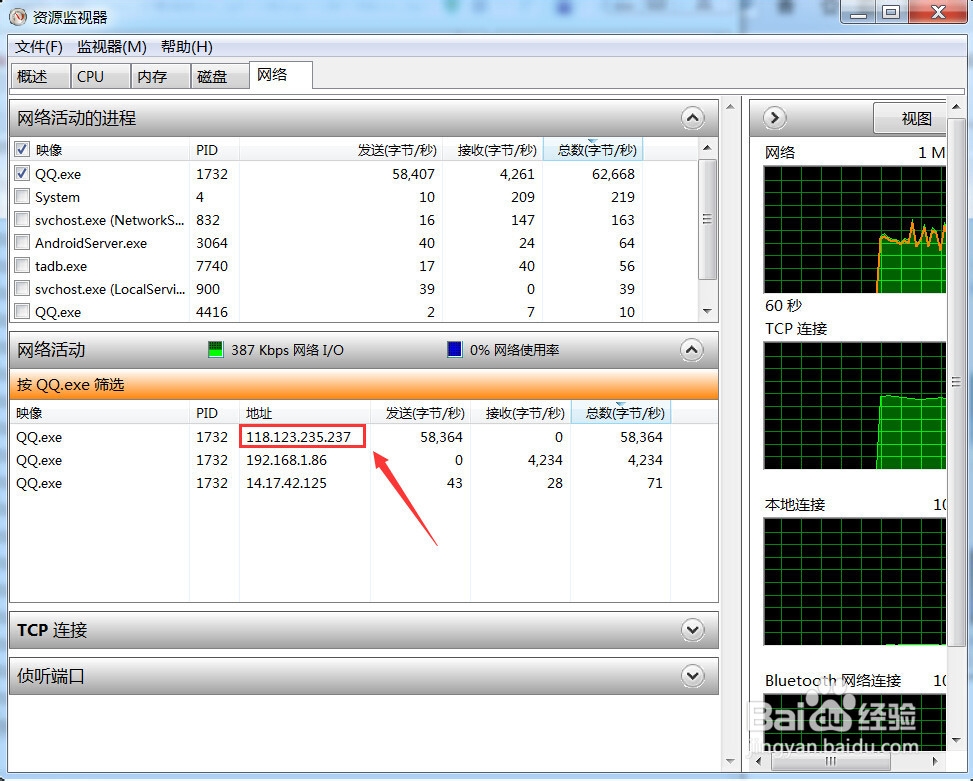Switch to the CPU tab
Viewport: 973px width, 781px height.
click(x=101, y=76)
